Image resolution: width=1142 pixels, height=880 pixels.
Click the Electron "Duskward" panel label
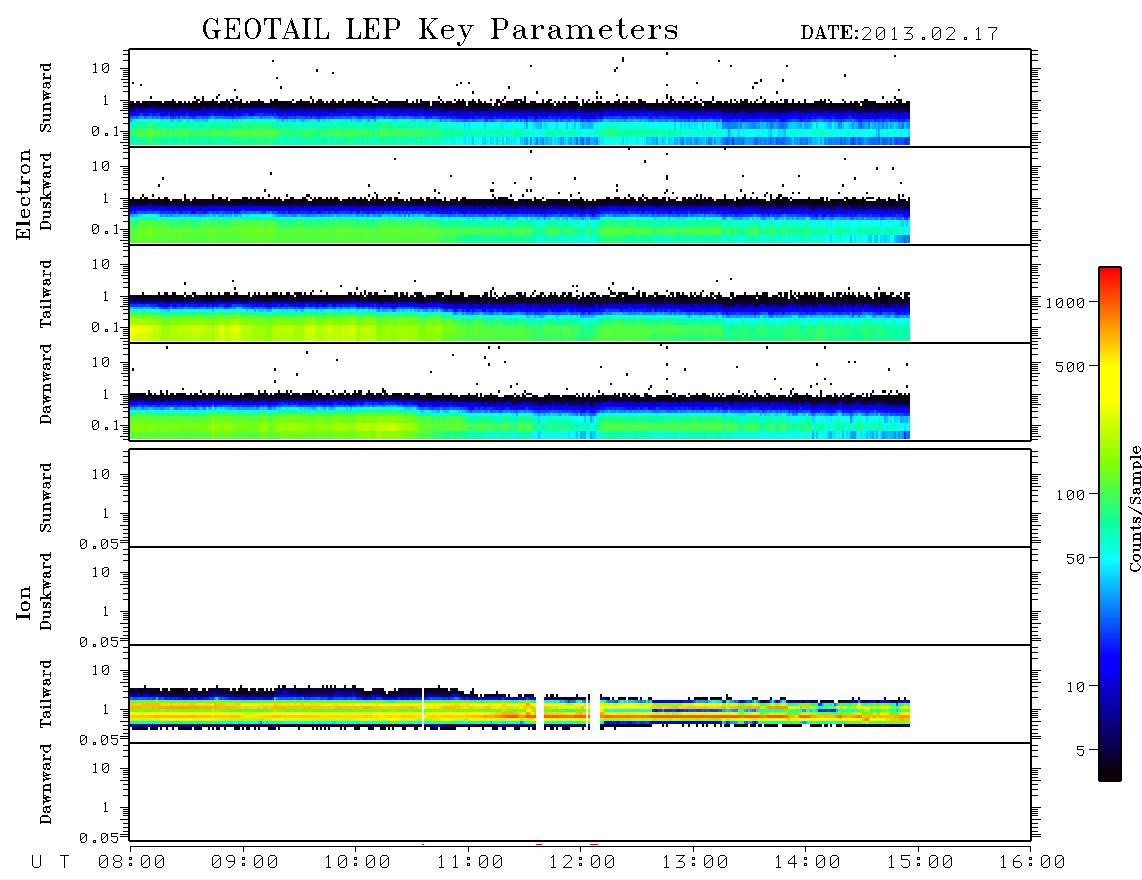(x=46, y=191)
